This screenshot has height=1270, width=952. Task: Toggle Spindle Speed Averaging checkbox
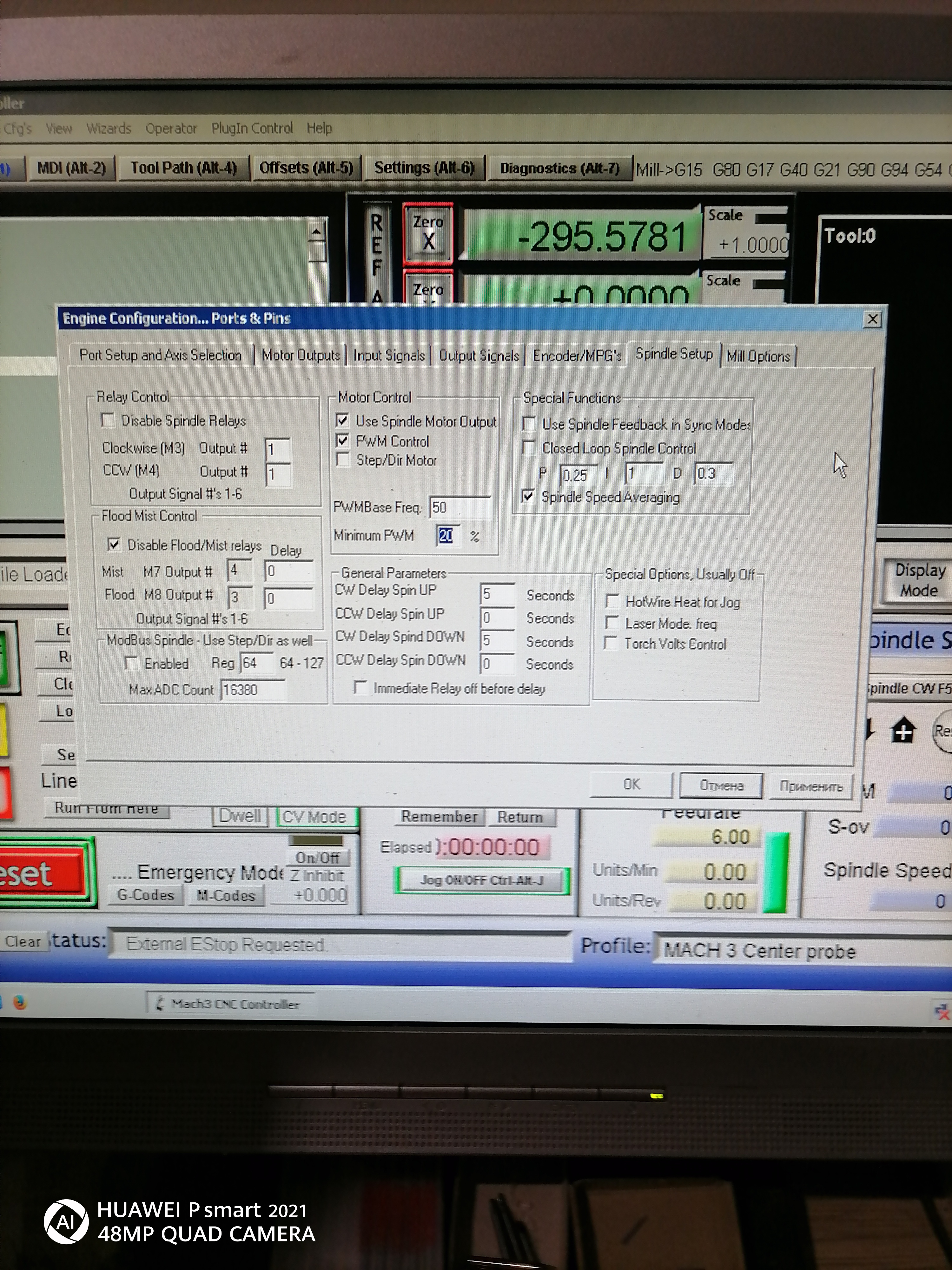coord(528,497)
